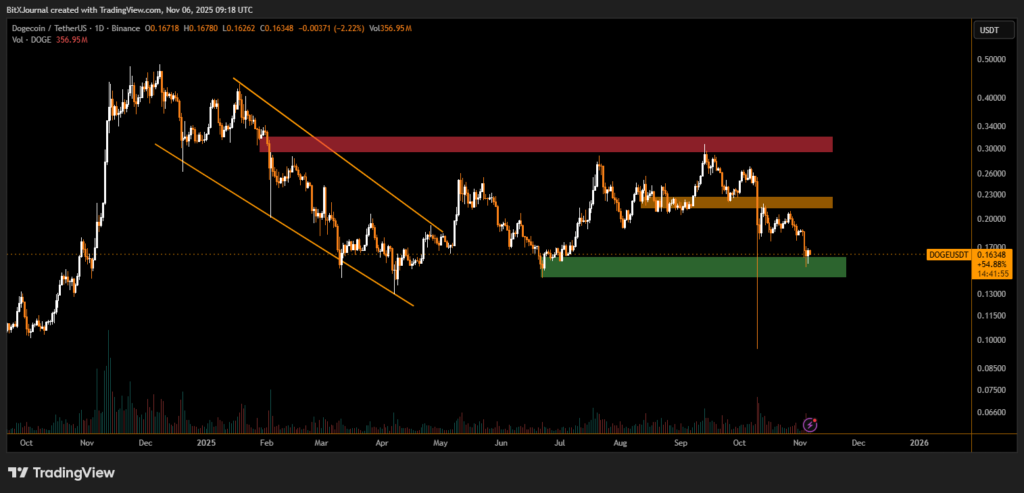Click the 2025 label on time axis

[x=206, y=441]
